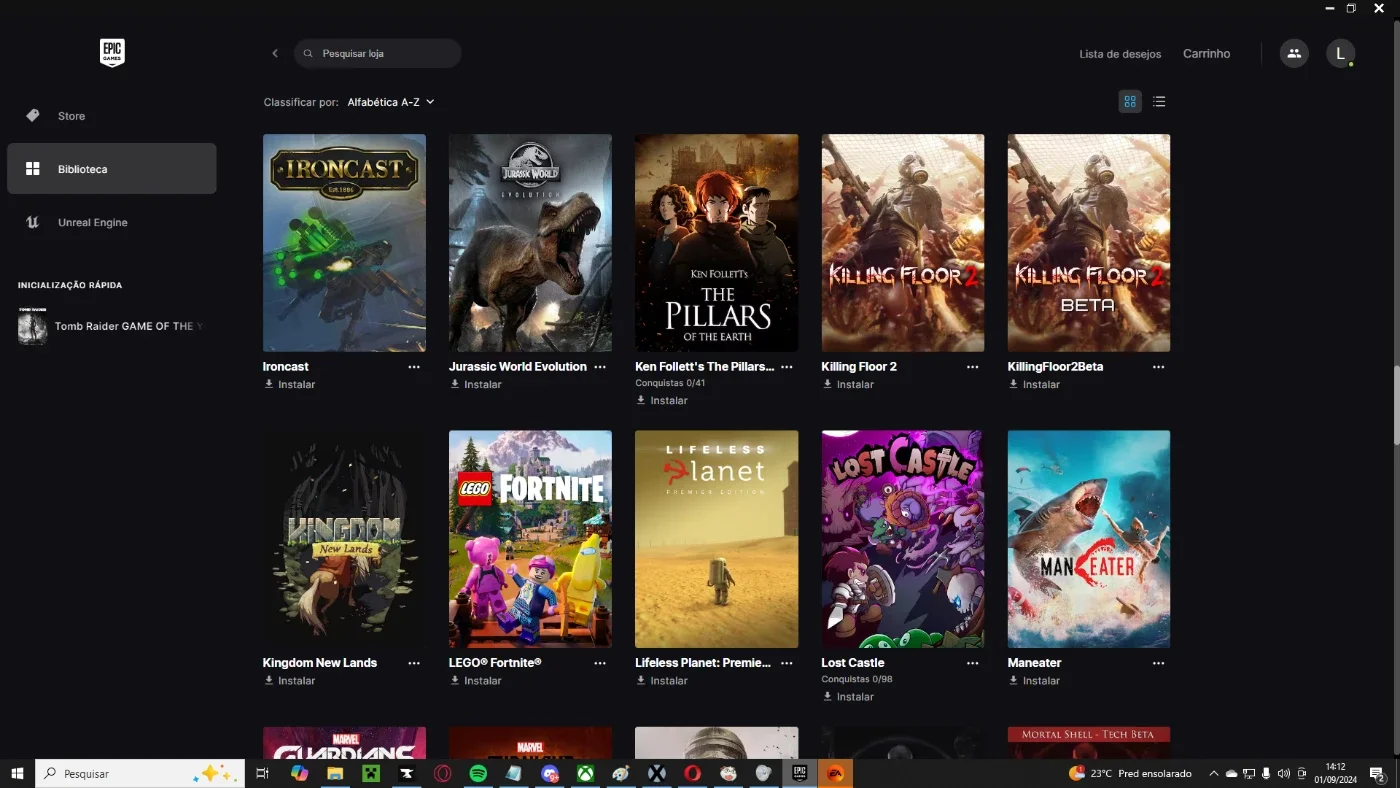
Task: Install Jurassic World Evolution
Action: [x=476, y=384]
